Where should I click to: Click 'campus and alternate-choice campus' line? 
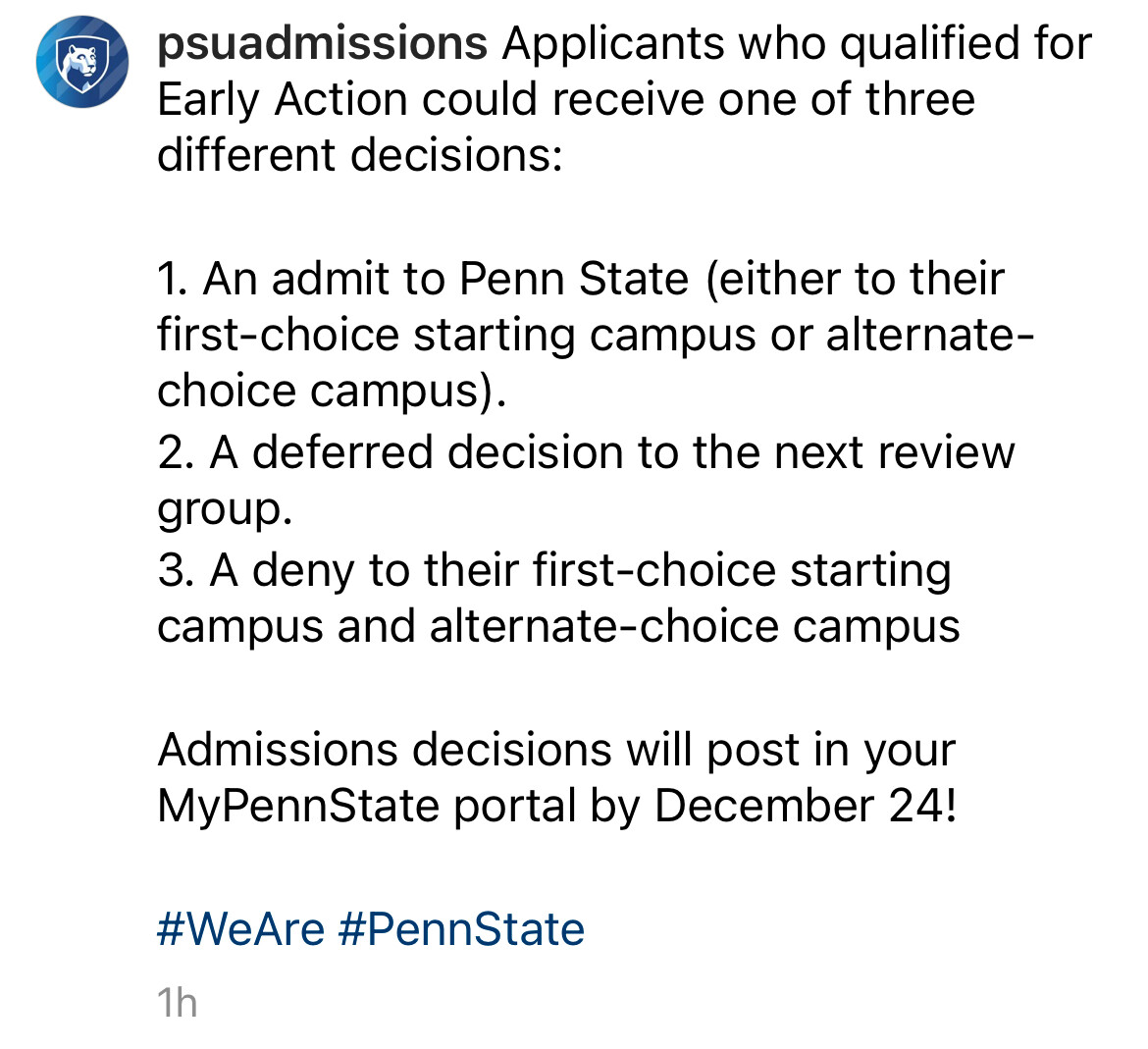558,627
